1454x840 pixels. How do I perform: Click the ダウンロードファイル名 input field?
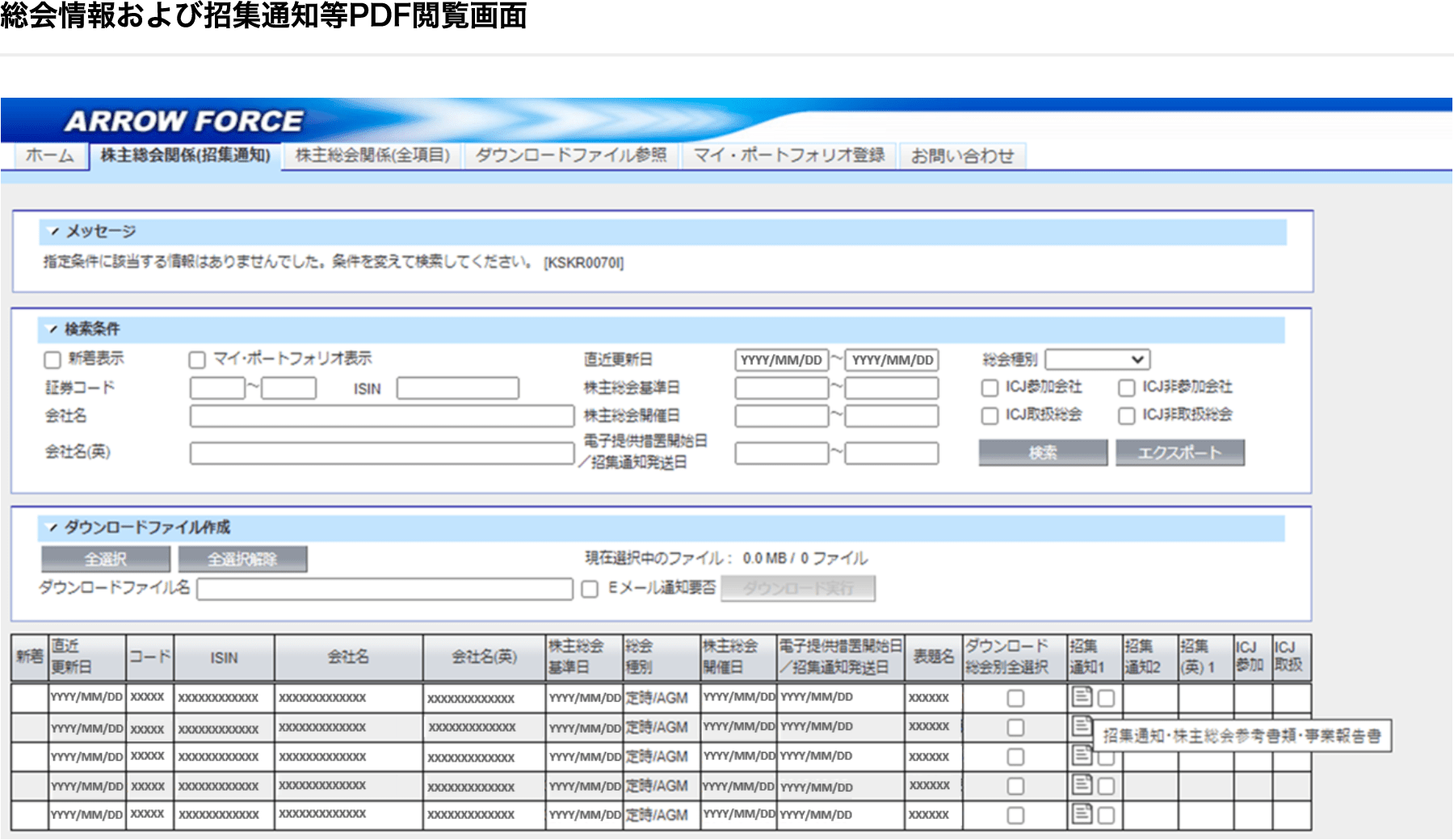(x=385, y=589)
